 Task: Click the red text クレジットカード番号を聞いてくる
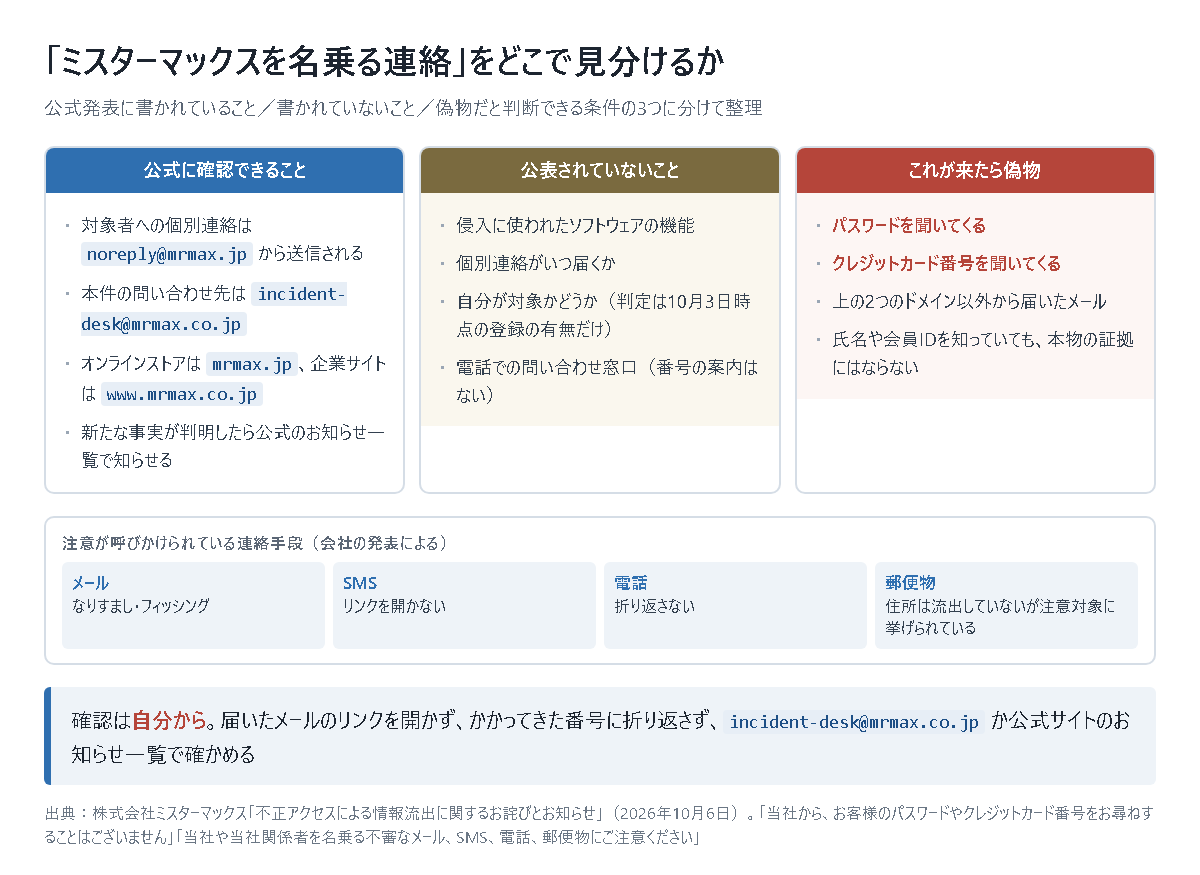pyautogui.click(x=946, y=264)
